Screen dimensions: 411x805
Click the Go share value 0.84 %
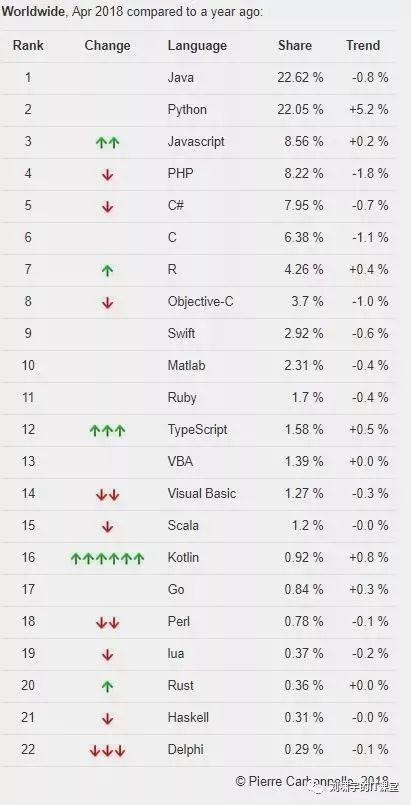[x=304, y=589]
